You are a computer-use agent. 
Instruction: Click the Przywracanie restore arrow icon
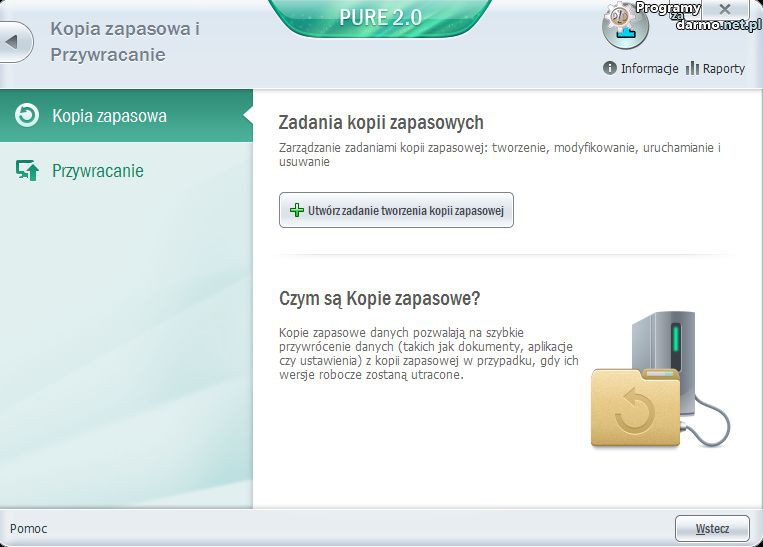pos(27,170)
